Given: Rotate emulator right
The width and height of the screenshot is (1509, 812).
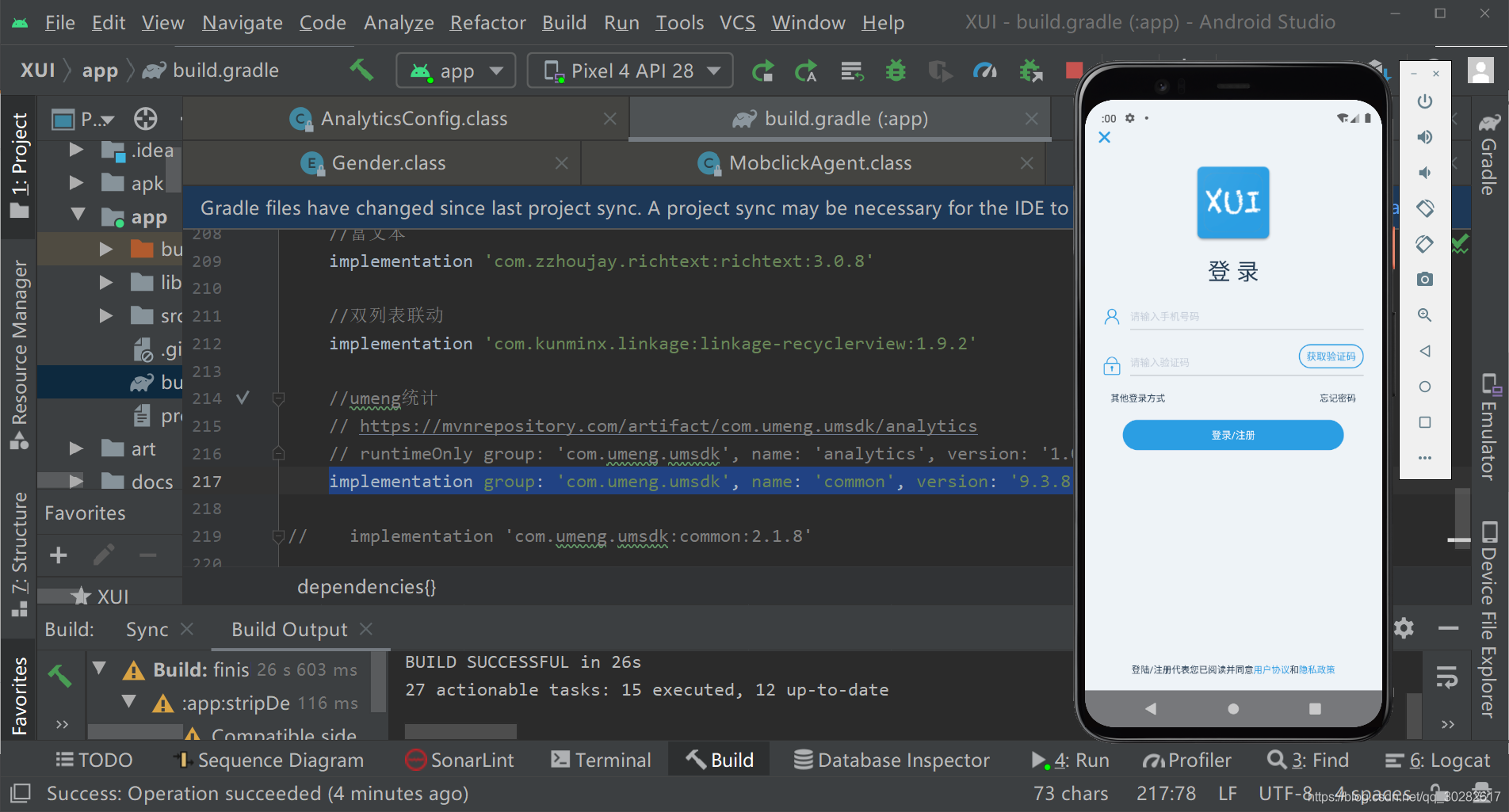Looking at the screenshot, I should (x=1425, y=244).
